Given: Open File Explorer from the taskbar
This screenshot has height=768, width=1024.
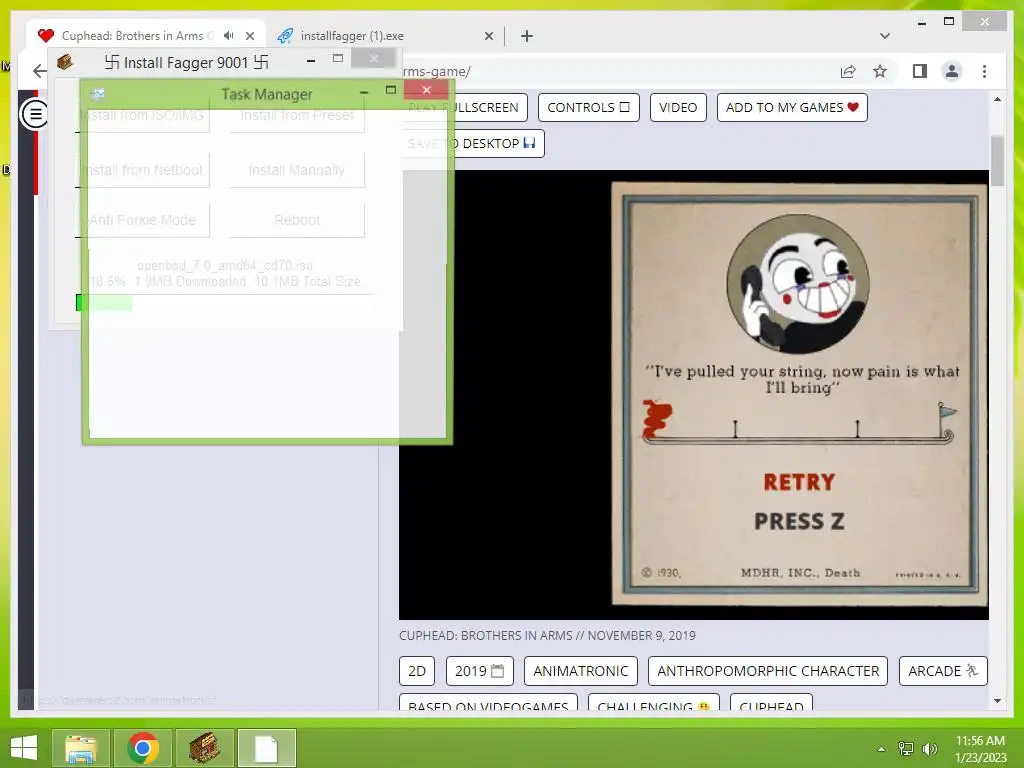Looking at the screenshot, I should pyautogui.click(x=81, y=748).
